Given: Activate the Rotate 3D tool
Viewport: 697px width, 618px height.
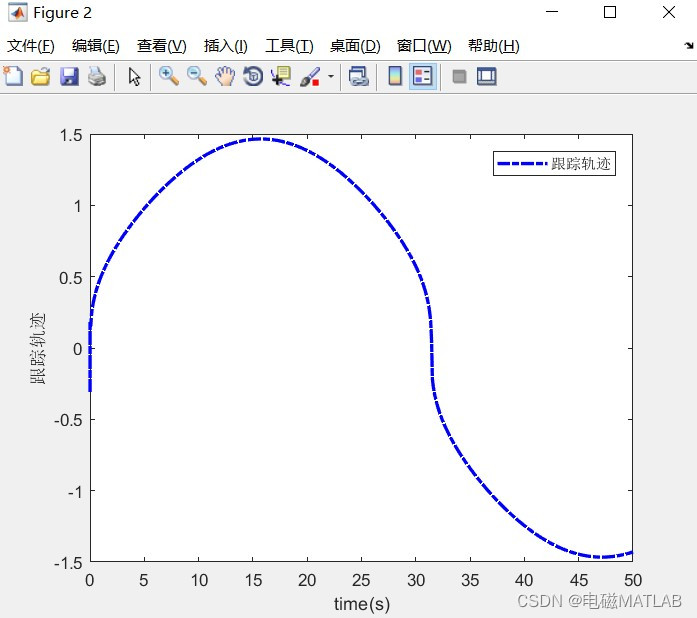Looking at the screenshot, I should coord(253,76).
